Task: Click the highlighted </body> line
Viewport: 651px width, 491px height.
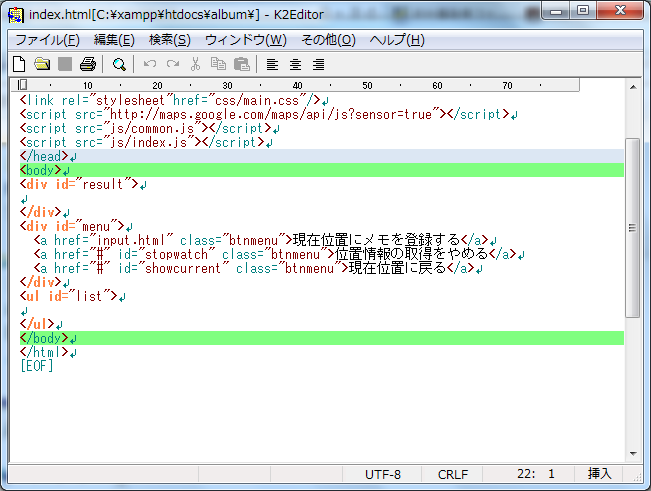Action: point(322,338)
